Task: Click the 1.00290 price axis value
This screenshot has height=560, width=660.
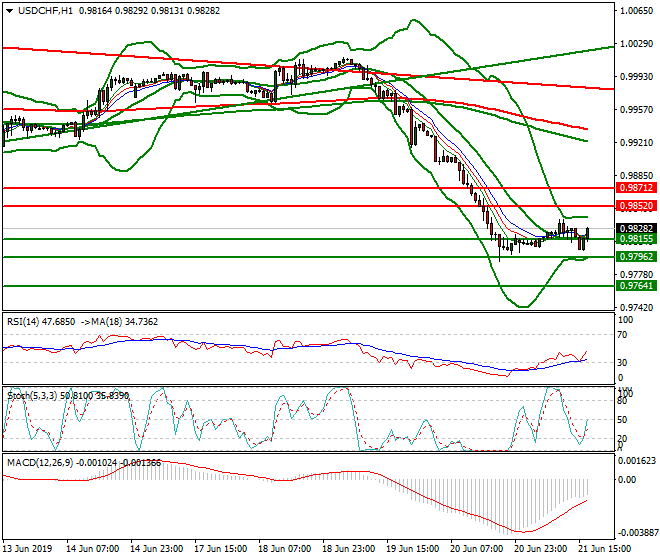Action: pos(636,44)
